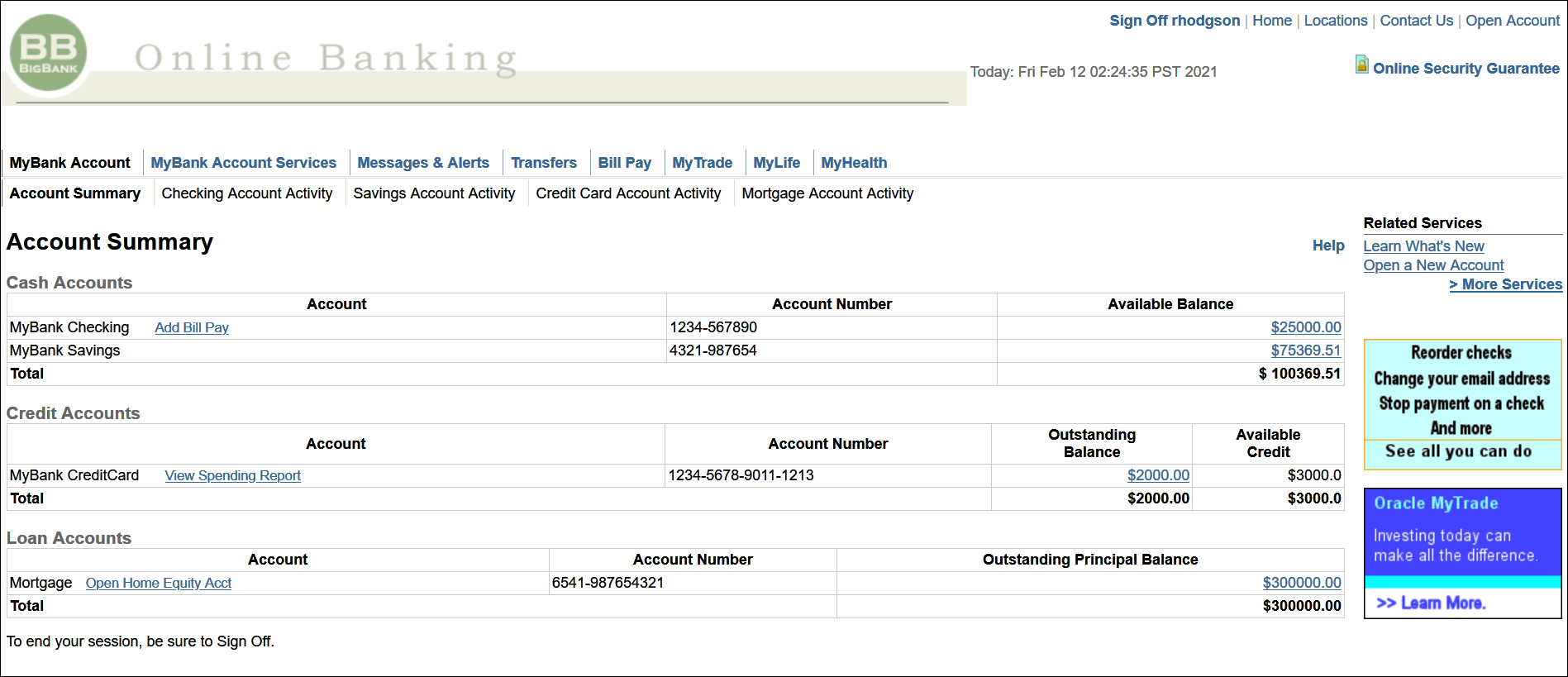Image resolution: width=1568 pixels, height=677 pixels.
Task: Open Credit Card Account Activity subtab
Action: click(628, 193)
